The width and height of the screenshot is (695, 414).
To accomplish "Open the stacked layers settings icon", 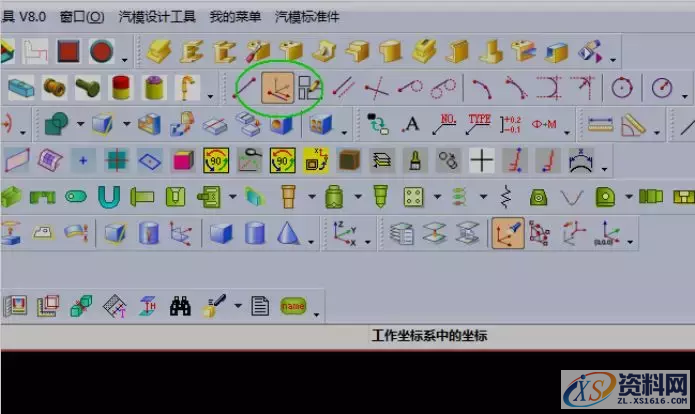I will point(382,160).
